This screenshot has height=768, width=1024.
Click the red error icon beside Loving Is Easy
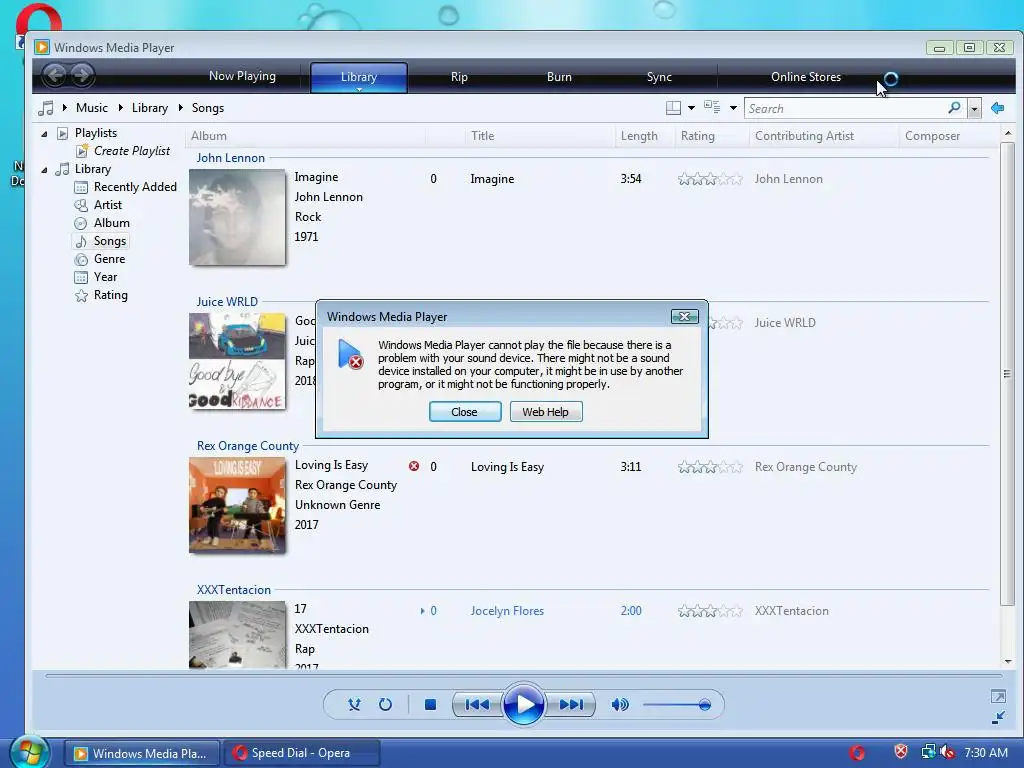pos(414,466)
